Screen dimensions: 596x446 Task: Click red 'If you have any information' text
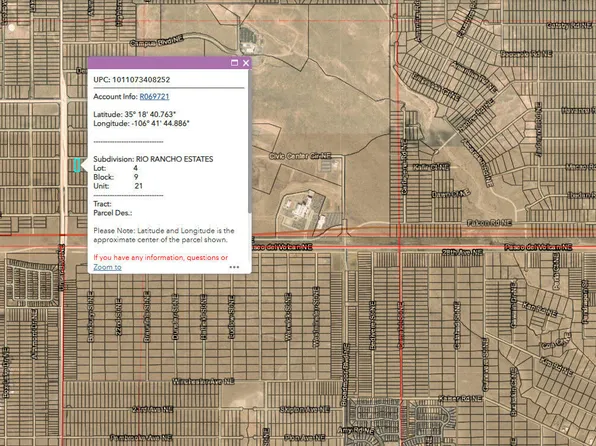pos(161,257)
